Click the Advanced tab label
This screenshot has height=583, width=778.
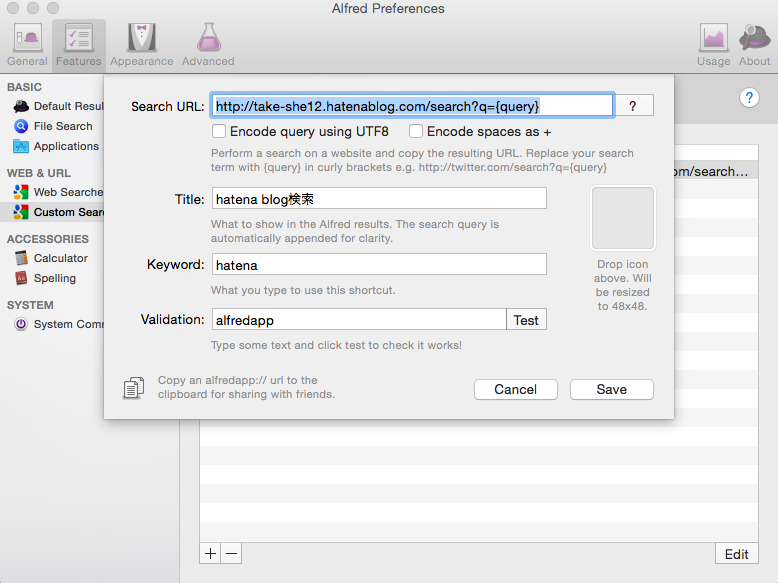[x=208, y=61]
